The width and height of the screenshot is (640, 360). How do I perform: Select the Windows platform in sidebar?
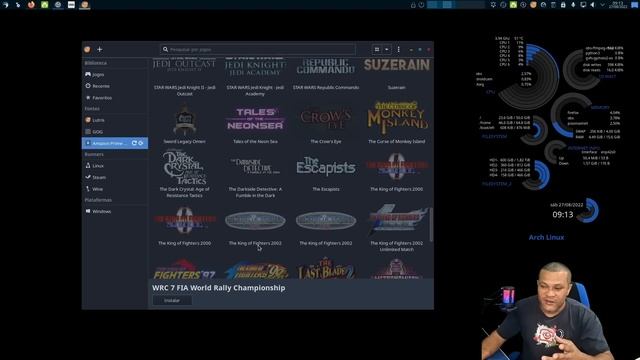115,211
